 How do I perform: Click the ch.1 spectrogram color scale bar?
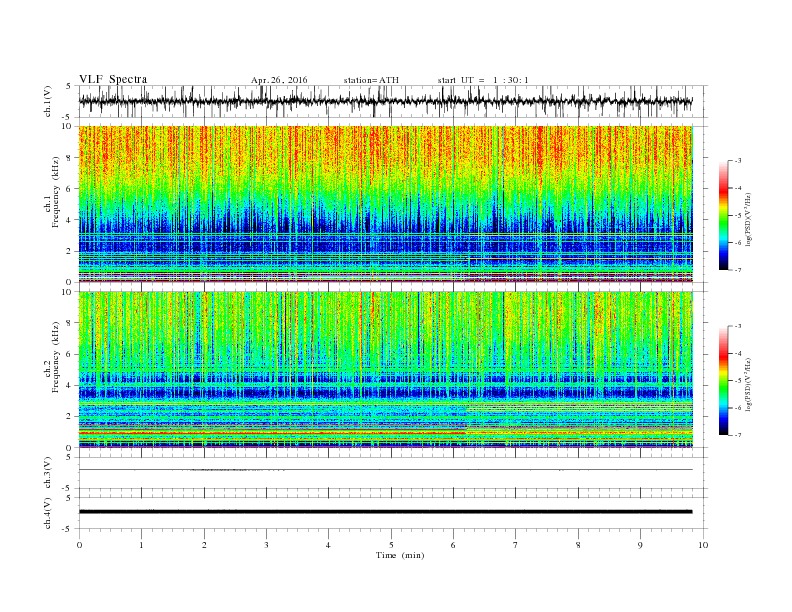point(723,215)
